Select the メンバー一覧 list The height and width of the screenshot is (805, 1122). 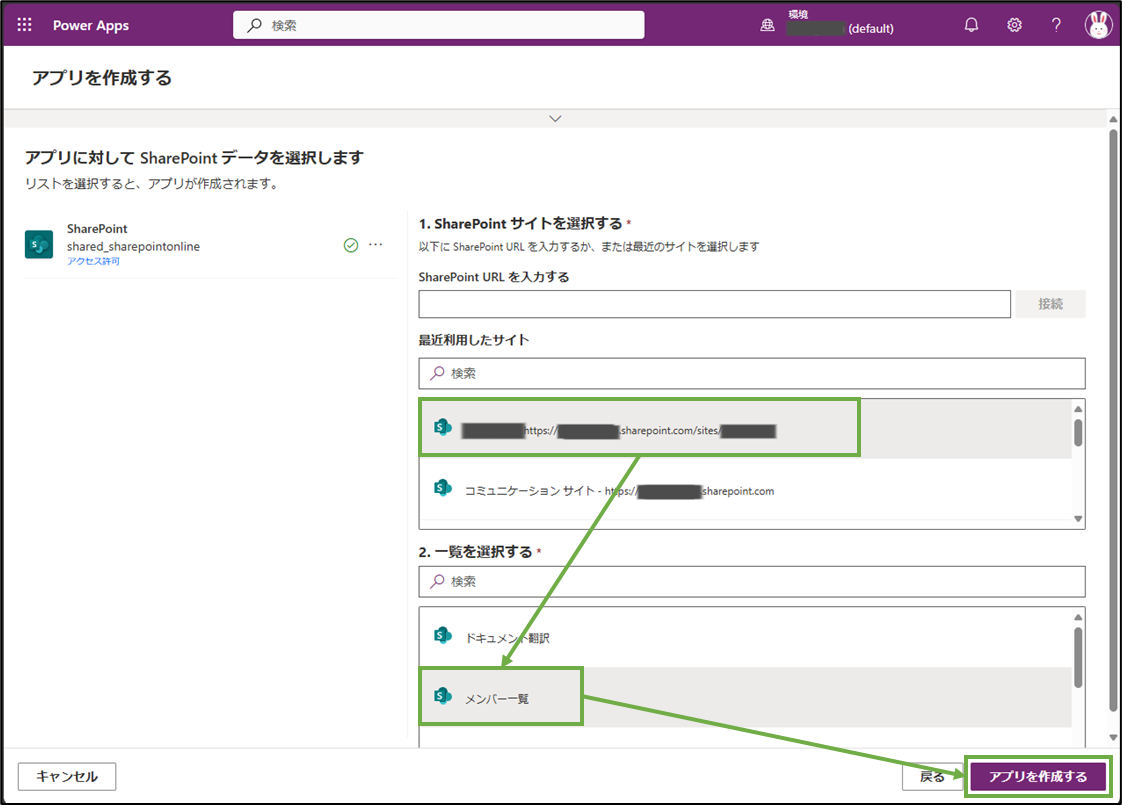[x=745, y=698]
